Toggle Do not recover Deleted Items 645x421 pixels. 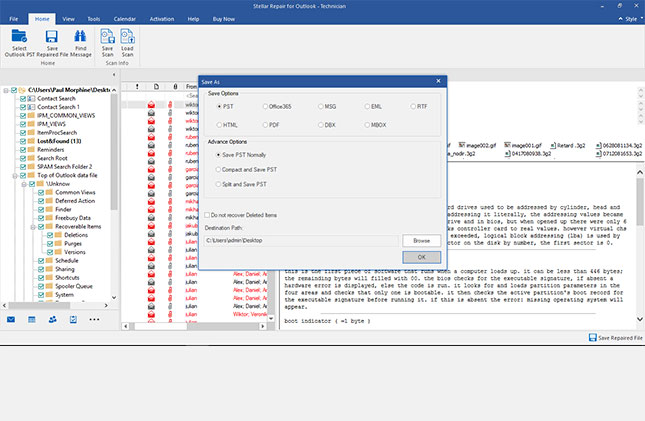(x=207, y=215)
